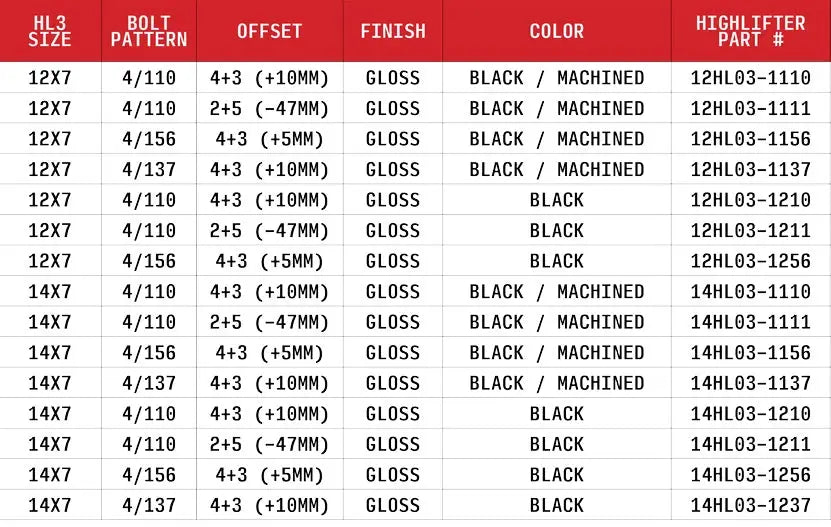Select part number 14HL03-1110

[x=751, y=292]
